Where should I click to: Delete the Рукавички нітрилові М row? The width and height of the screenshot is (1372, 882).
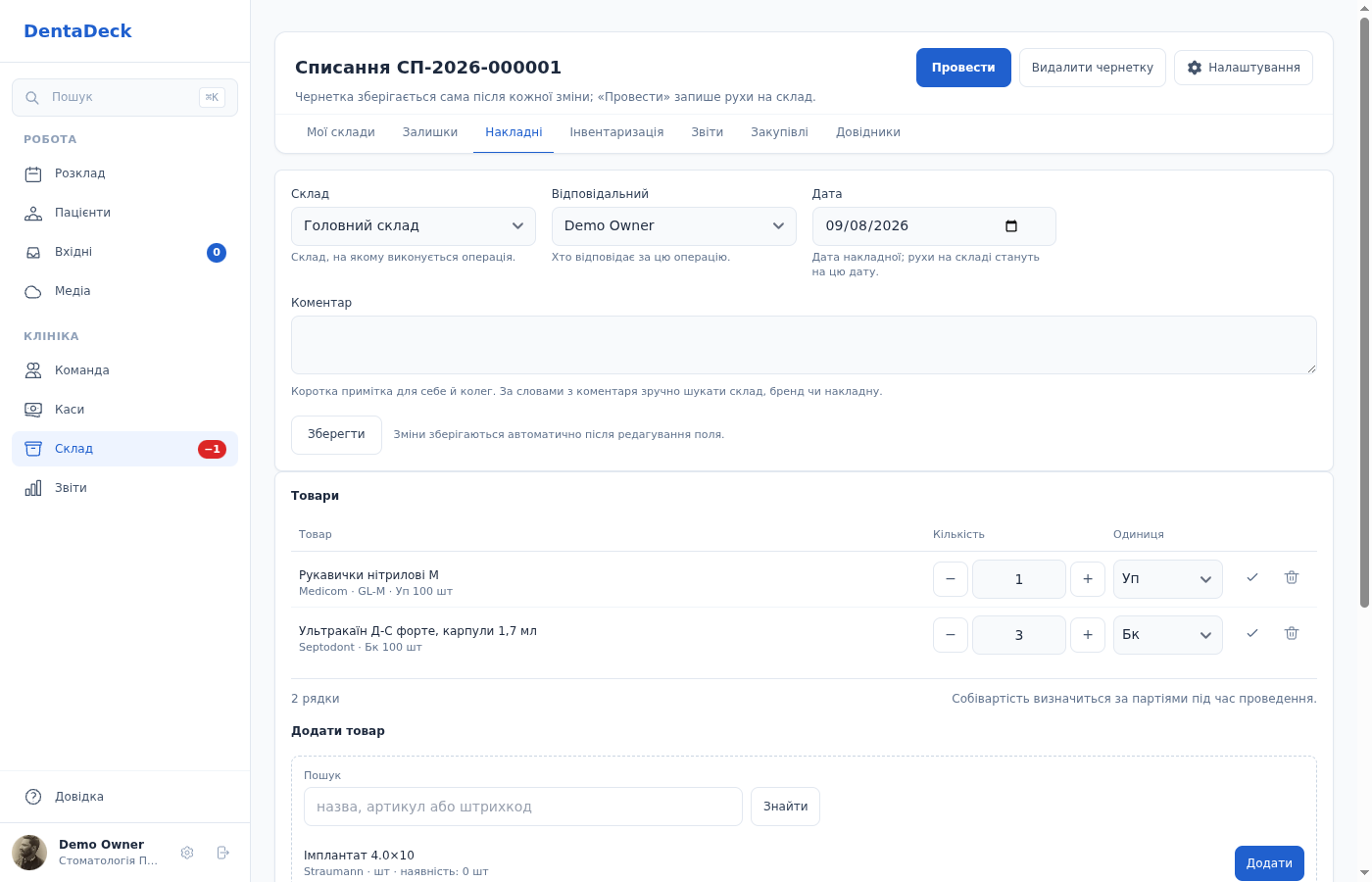pyautogui.click(x=1292, y=578)
